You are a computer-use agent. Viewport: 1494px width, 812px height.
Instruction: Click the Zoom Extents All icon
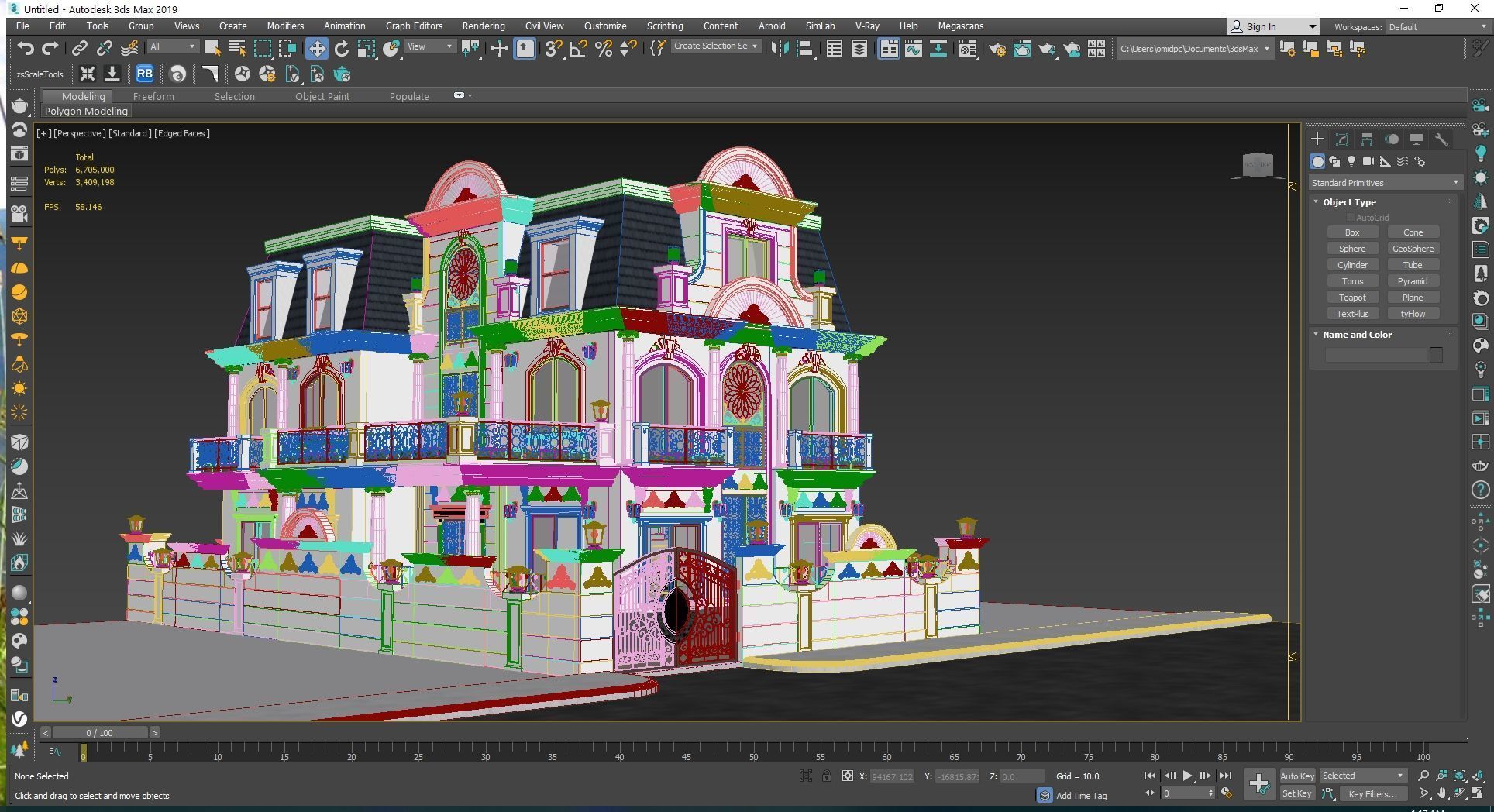1477,776
